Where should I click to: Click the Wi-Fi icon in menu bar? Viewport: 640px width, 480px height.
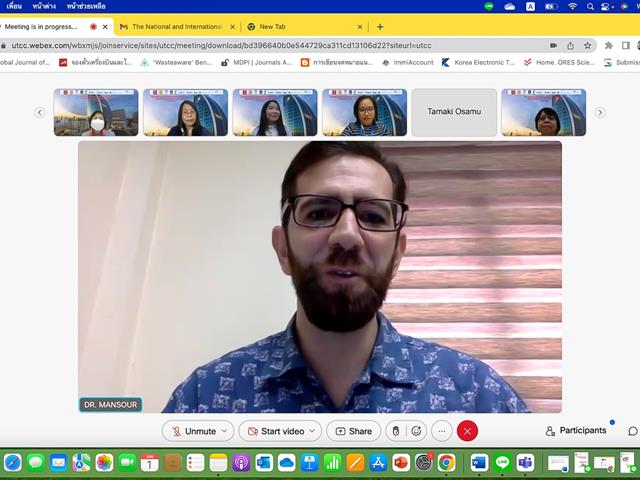coord(572,6)
